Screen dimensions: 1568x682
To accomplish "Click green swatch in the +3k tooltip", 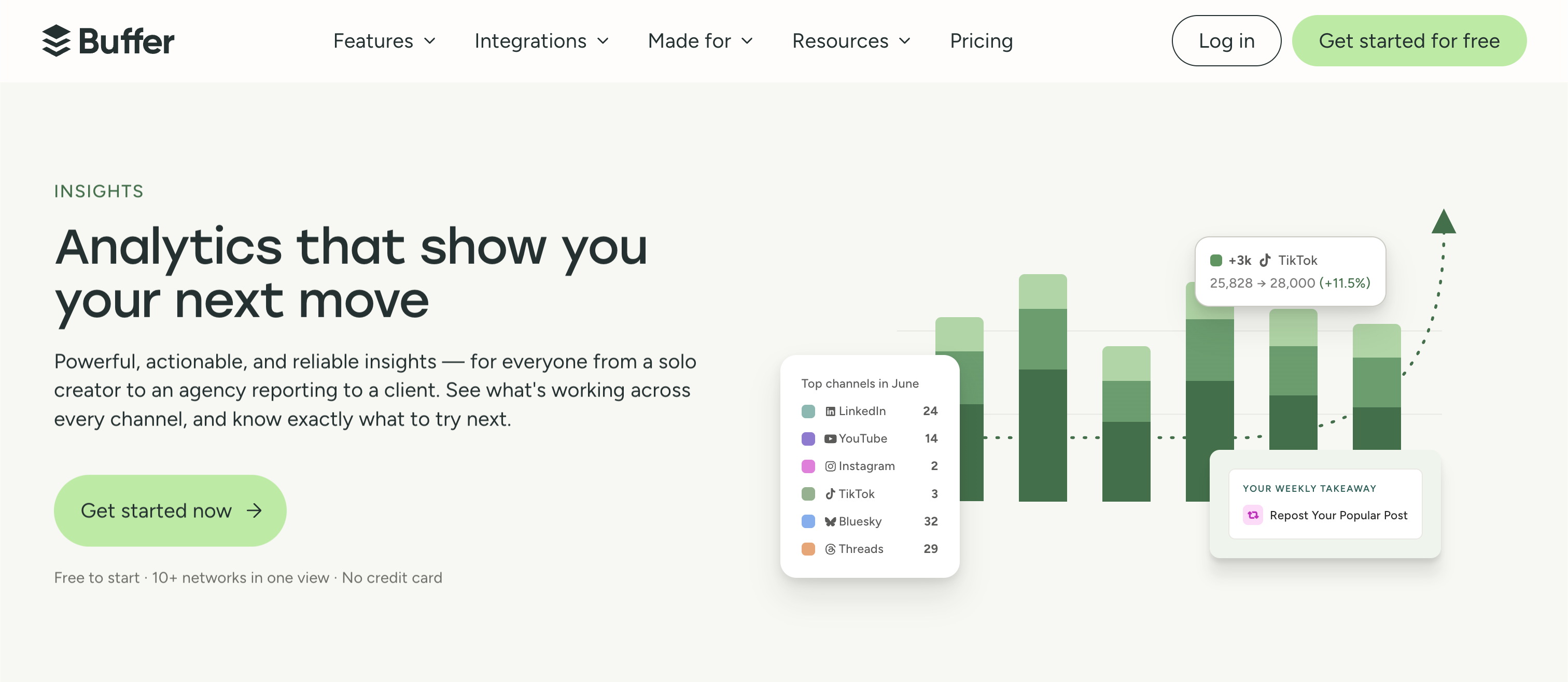I will pos(1216,260).
